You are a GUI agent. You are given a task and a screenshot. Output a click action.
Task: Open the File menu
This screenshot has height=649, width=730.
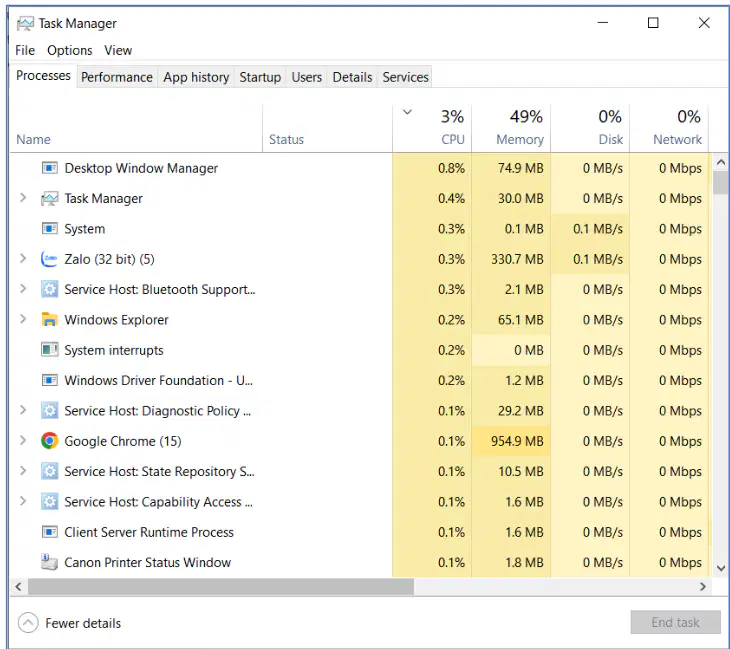pos(25,50)
